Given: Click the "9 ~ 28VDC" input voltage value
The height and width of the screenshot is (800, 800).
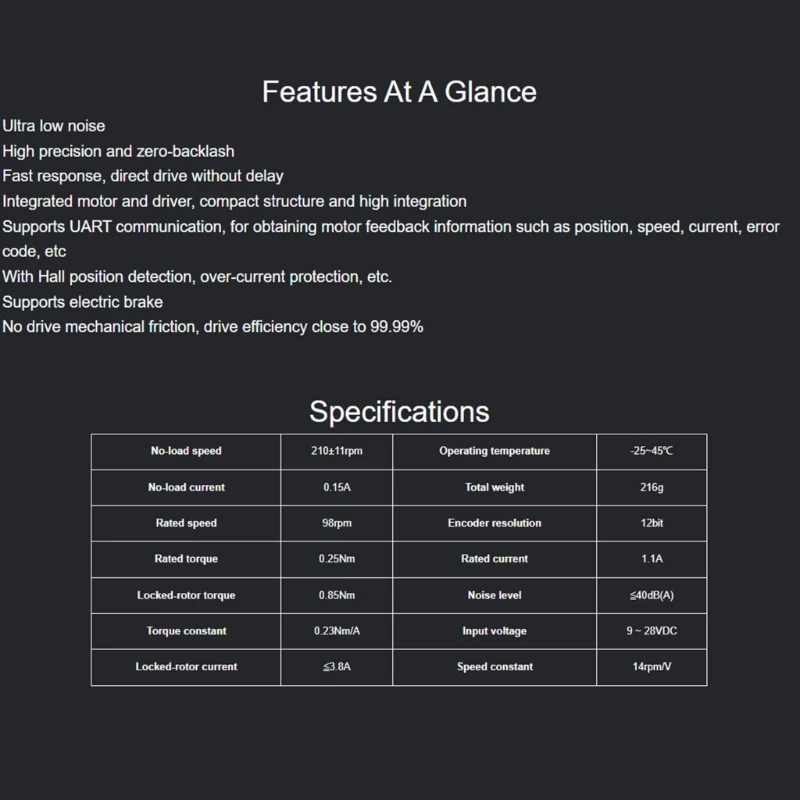Looking at the screenshot, I should point(652,631).
